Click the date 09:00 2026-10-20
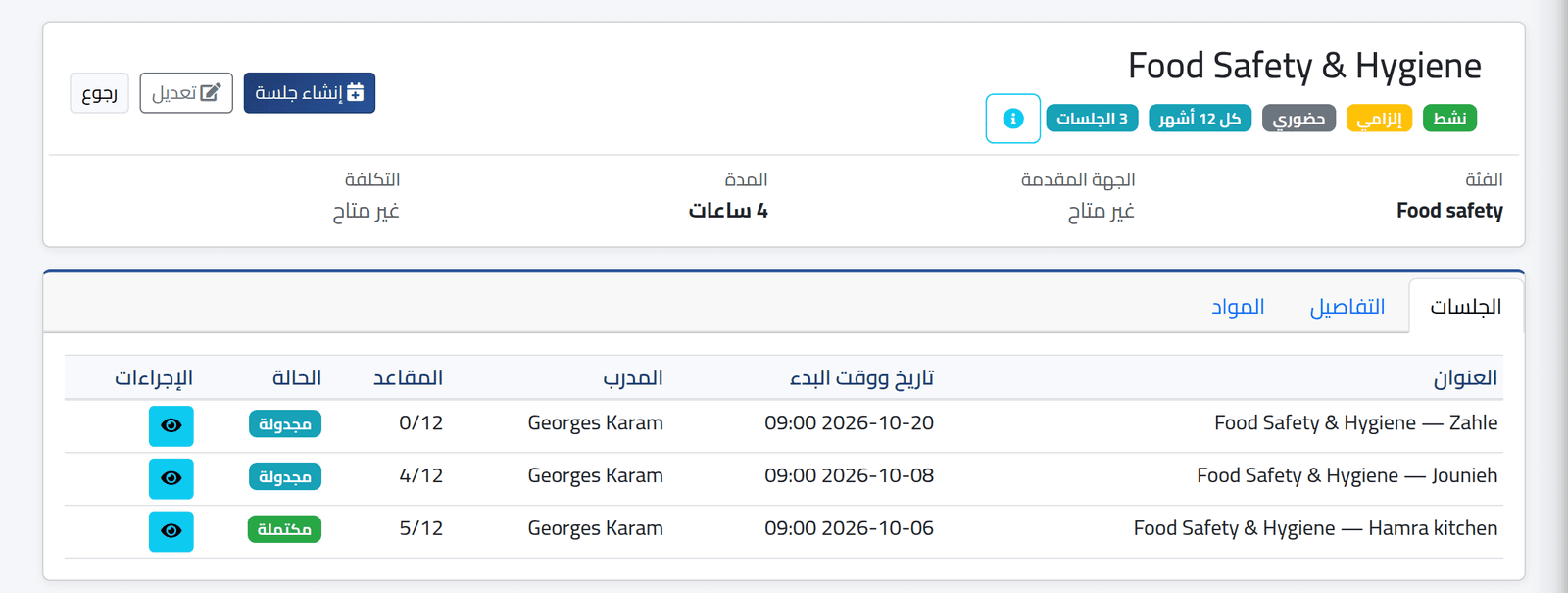Image resolution: width=1568 pixels, height=593 pixels. point(850,423)
